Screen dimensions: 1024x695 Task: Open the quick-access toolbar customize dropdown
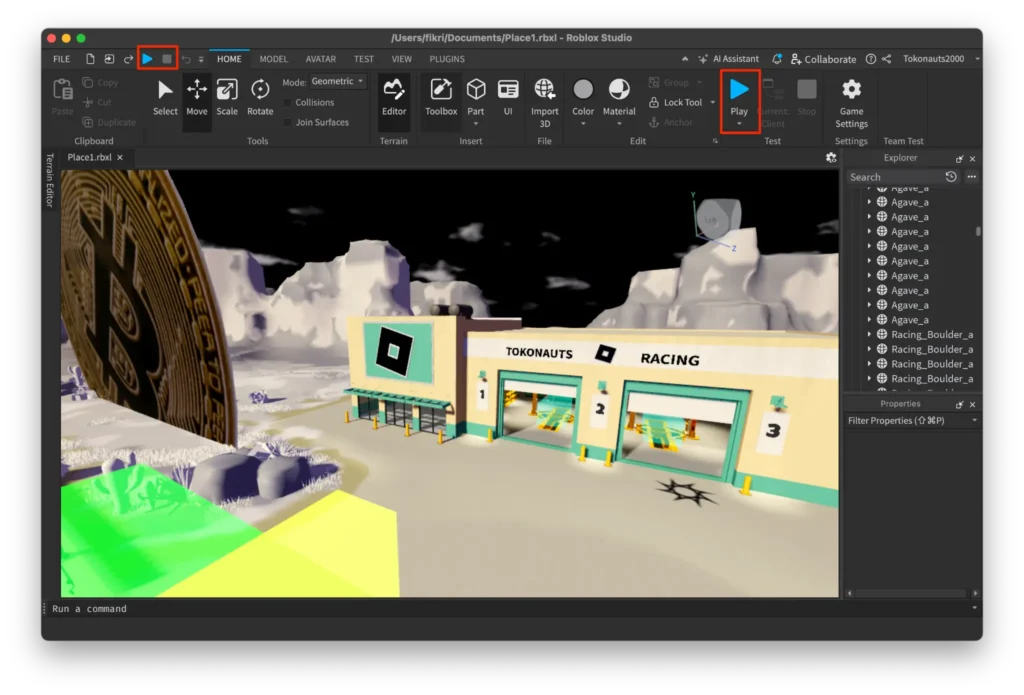(201, 59)
